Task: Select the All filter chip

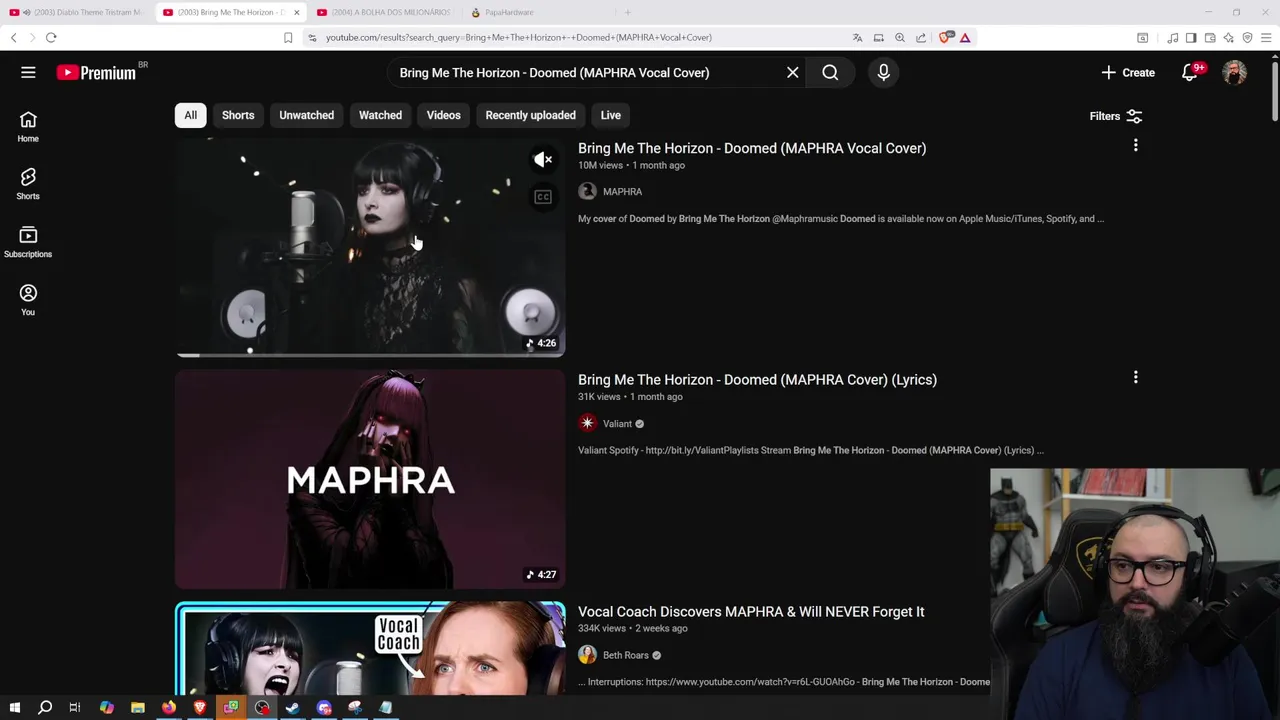Action: tap(190, 115)
